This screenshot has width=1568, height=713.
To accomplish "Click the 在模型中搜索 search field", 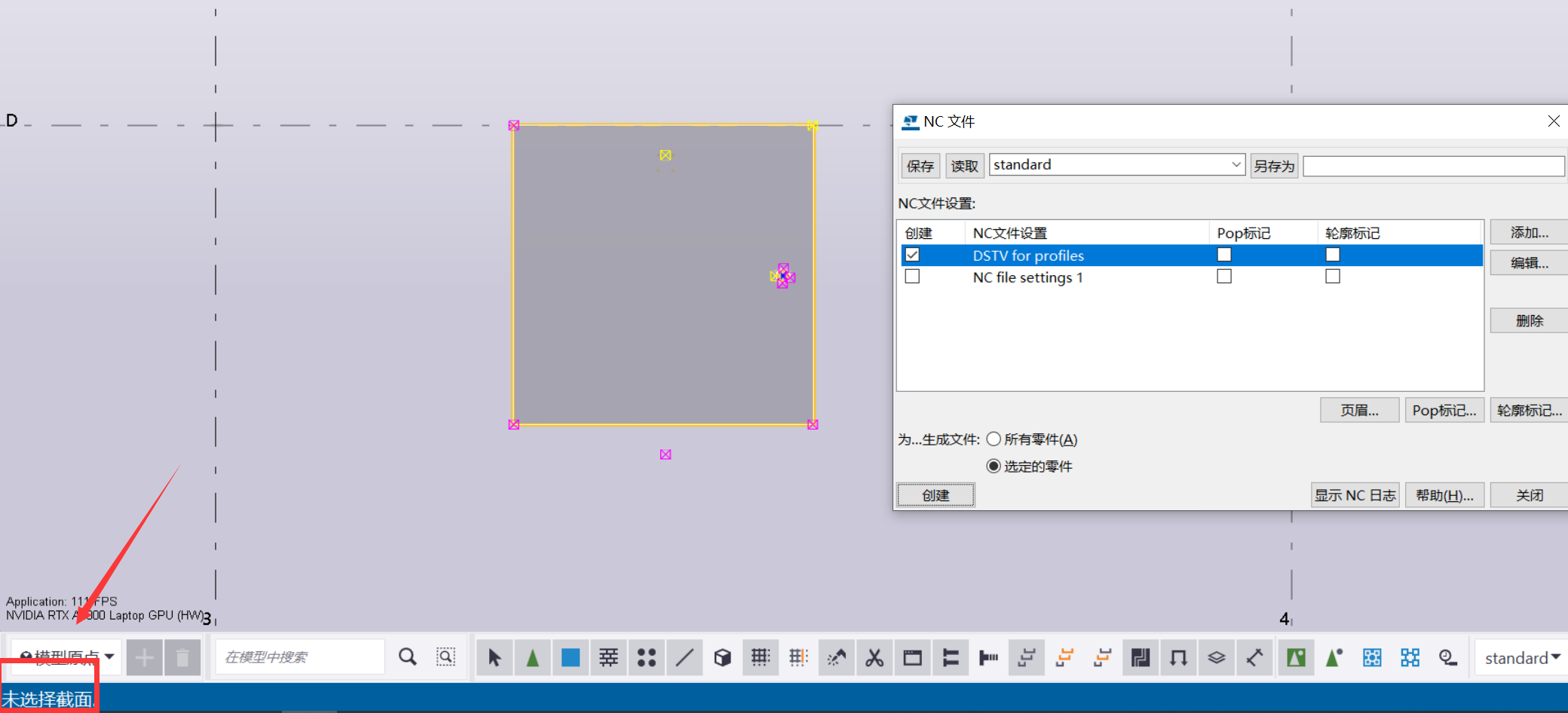I will click(300, 657).
